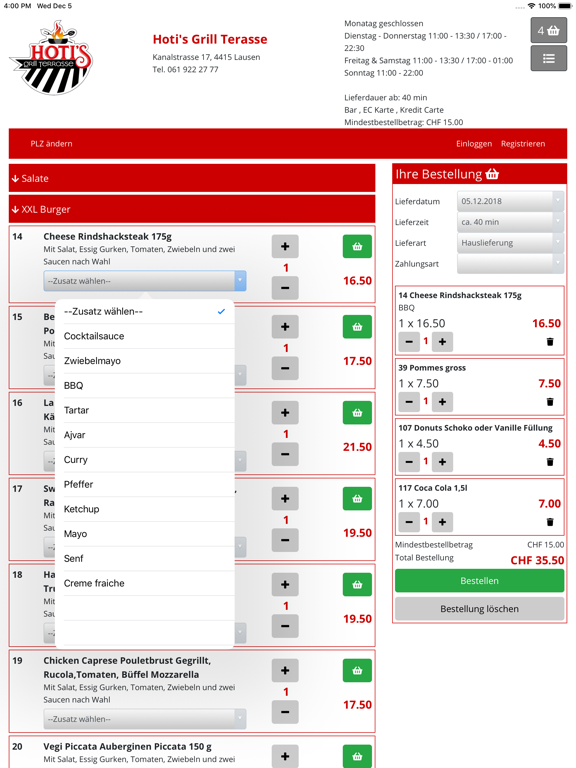This screenshot has width=576, height=768.
Task: Open the list menu icon below the cart button
Action: (549, 59)
